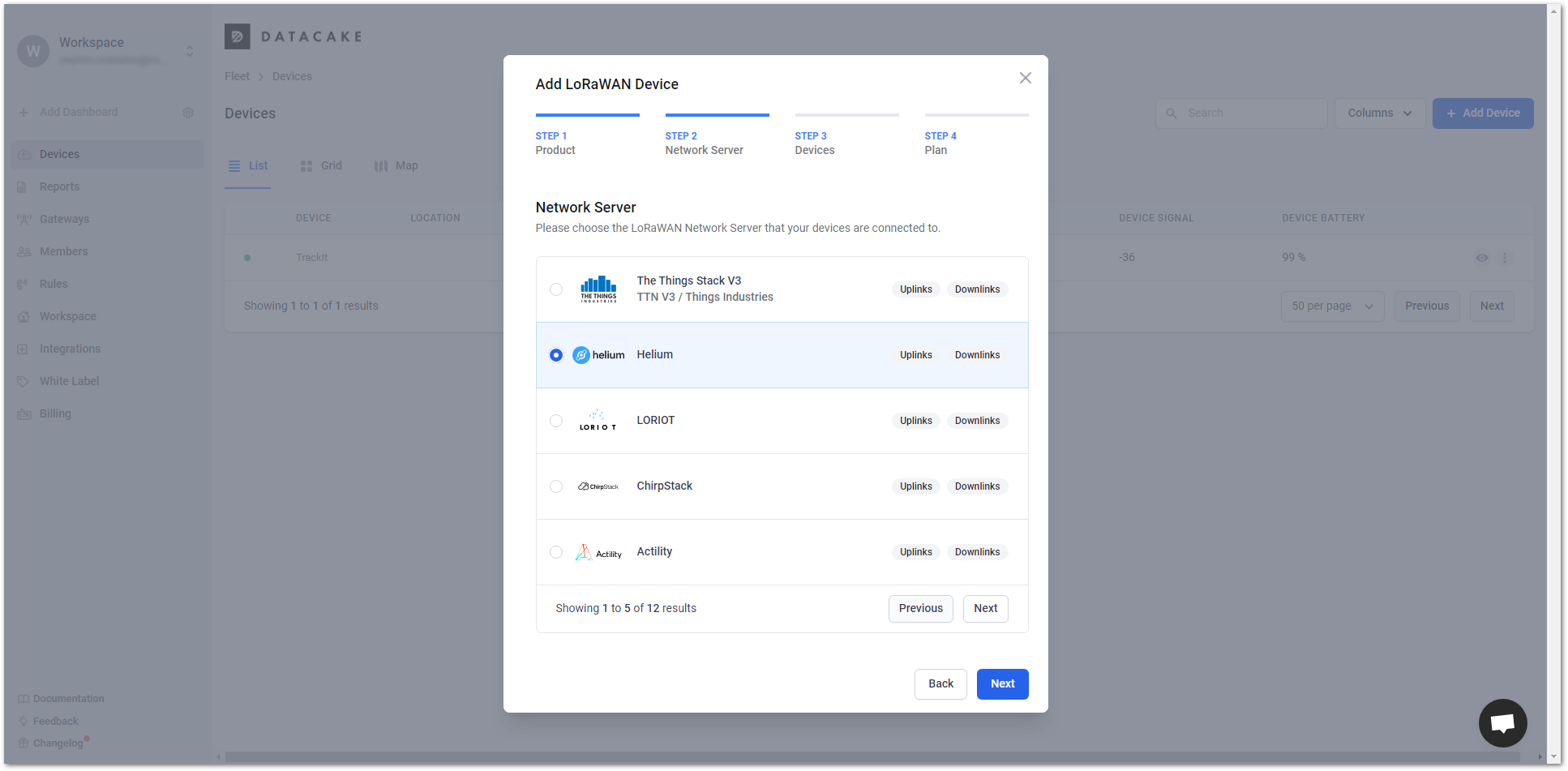The height and width of the screenshot is (771, 1568).
Task: Click the LORIOT logo icon
Action: click(x=598, y=421)
